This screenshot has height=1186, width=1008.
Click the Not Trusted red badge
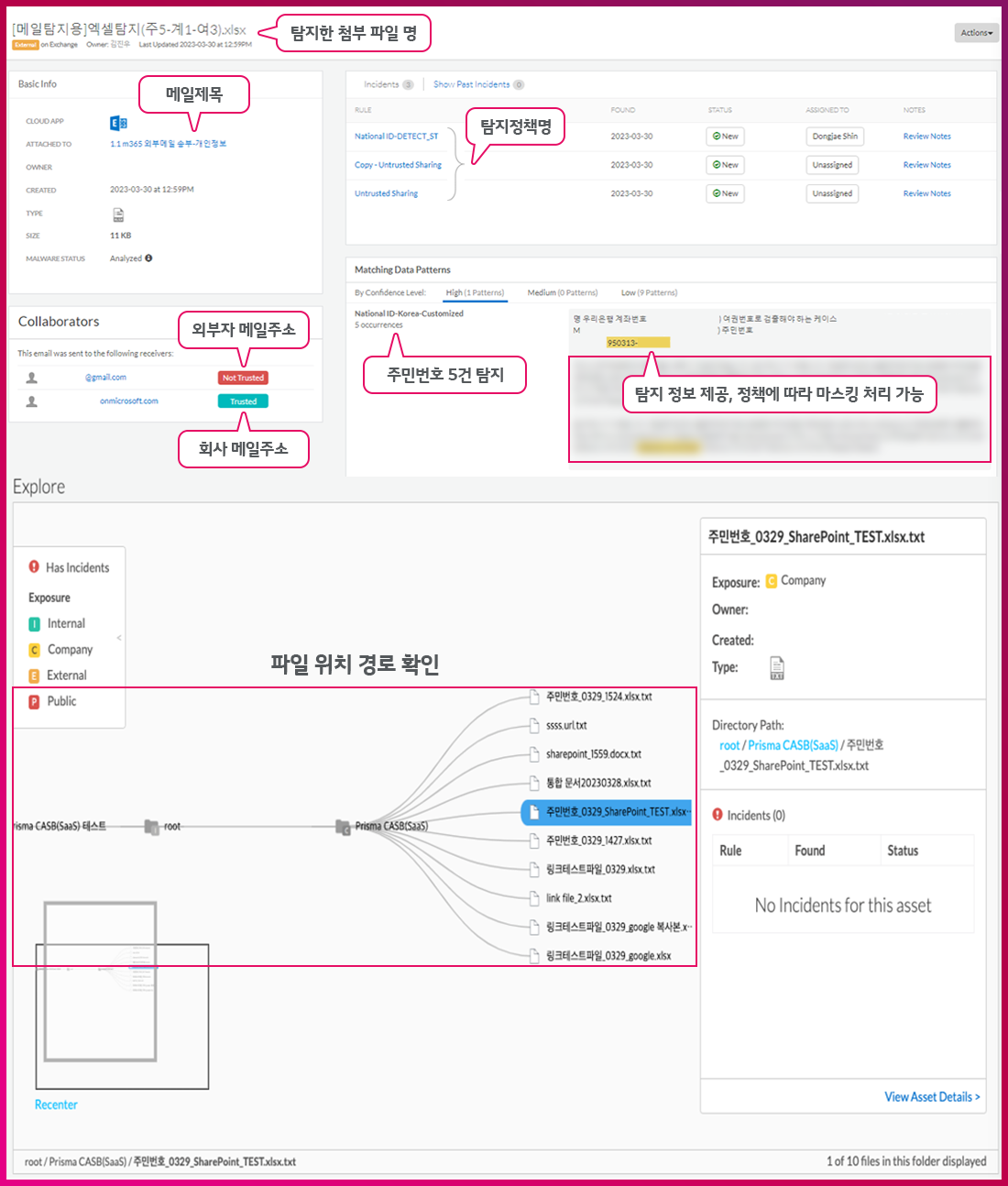(x=243, y=378)
